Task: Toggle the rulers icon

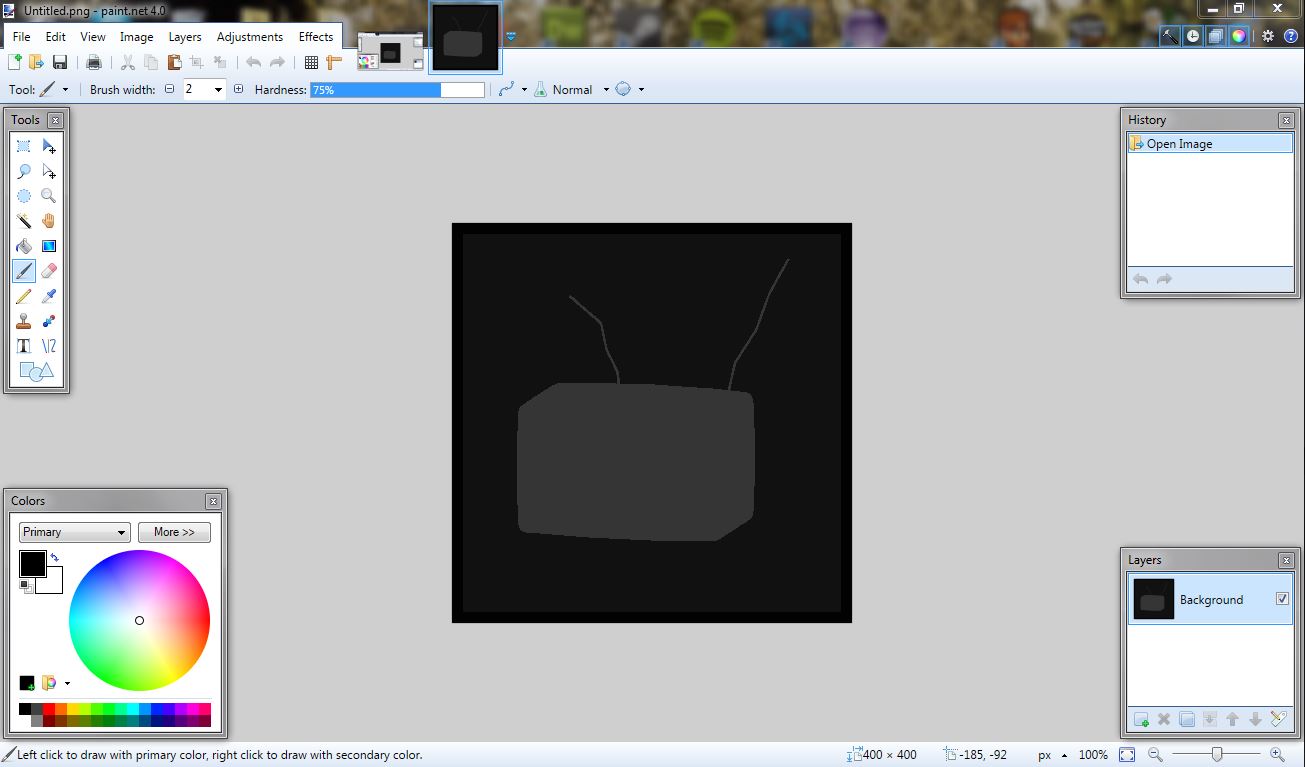Action: 334,62
